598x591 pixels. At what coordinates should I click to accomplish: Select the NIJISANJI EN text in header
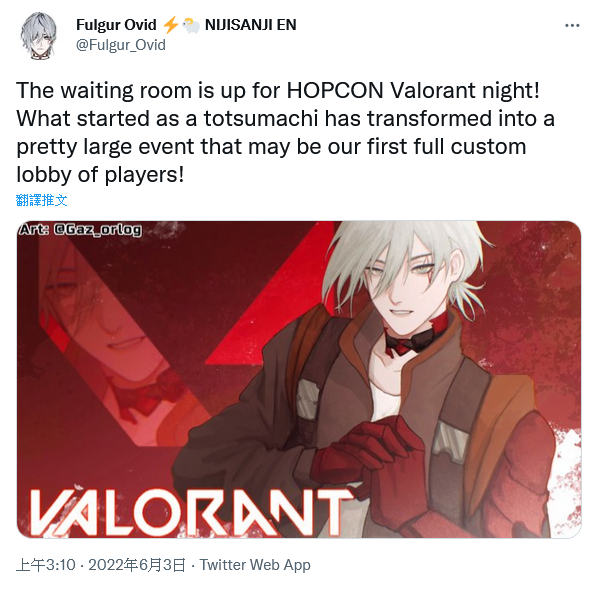pyautogui.click(x=251, y=25)
